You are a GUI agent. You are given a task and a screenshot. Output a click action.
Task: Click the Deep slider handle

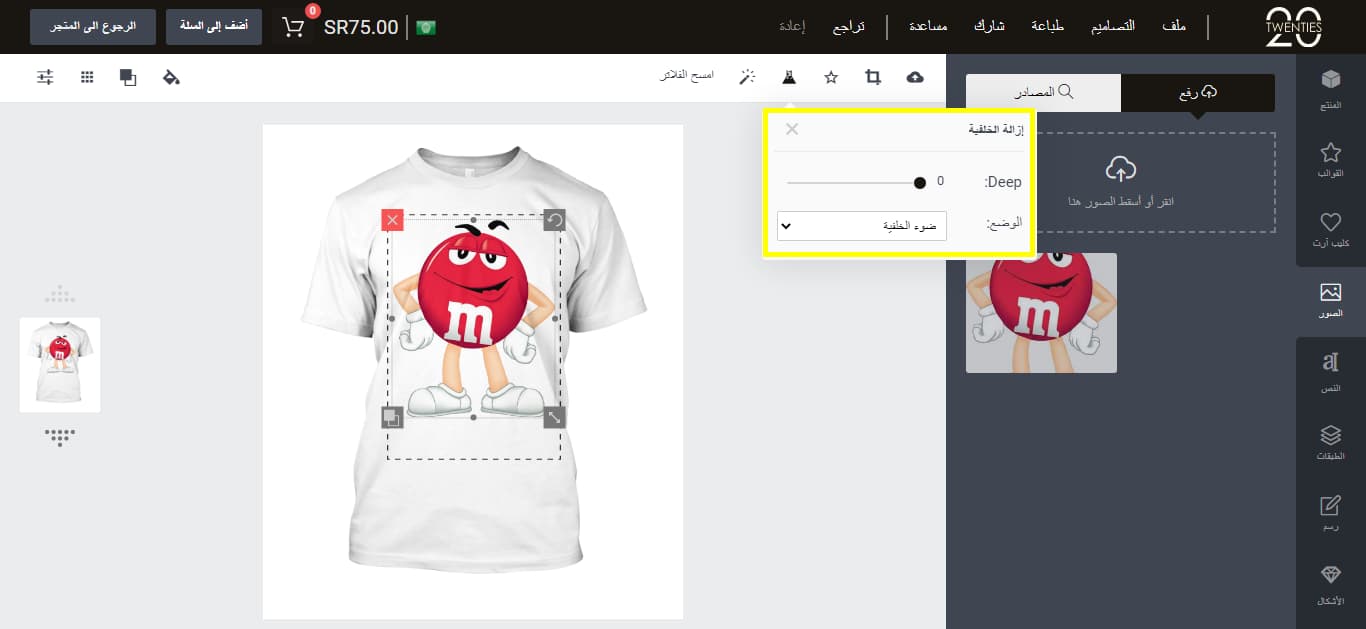click(x=920, y=182)
